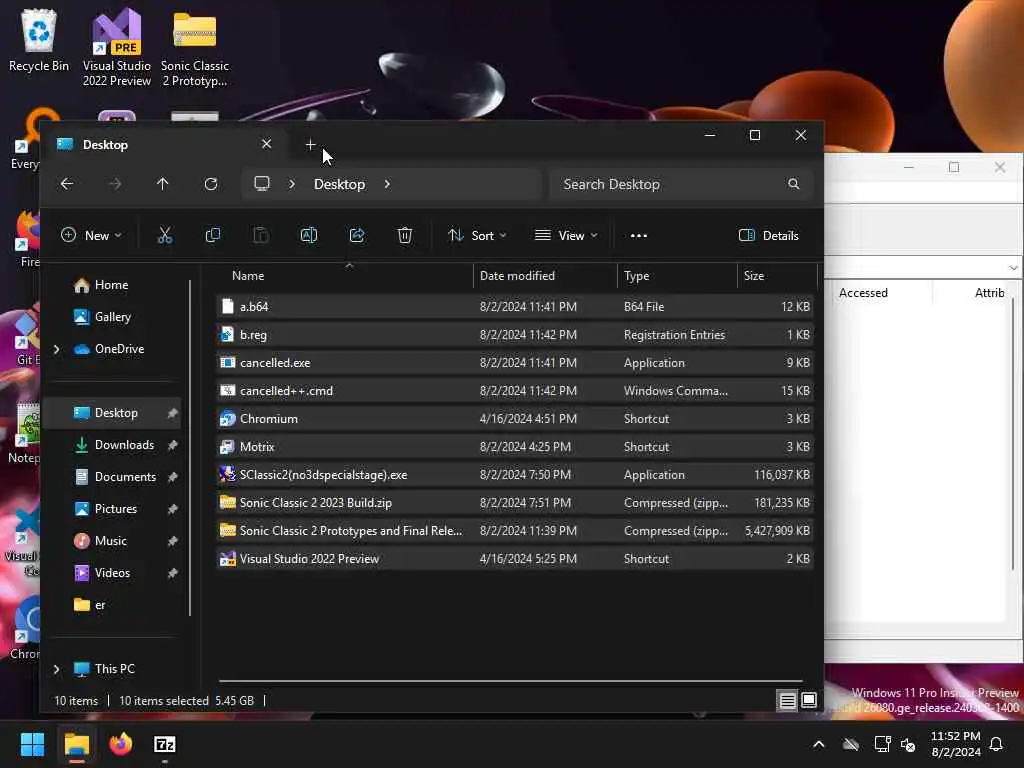Click the Delete trash can icon
Screen dimensions: 1024x768
point(405,235)
